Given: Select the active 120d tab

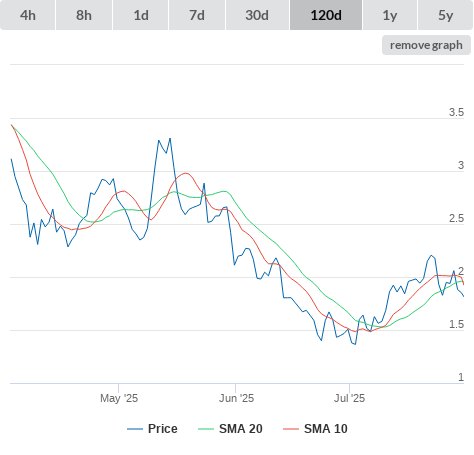Looking at the screenshot, I should 326,15.
